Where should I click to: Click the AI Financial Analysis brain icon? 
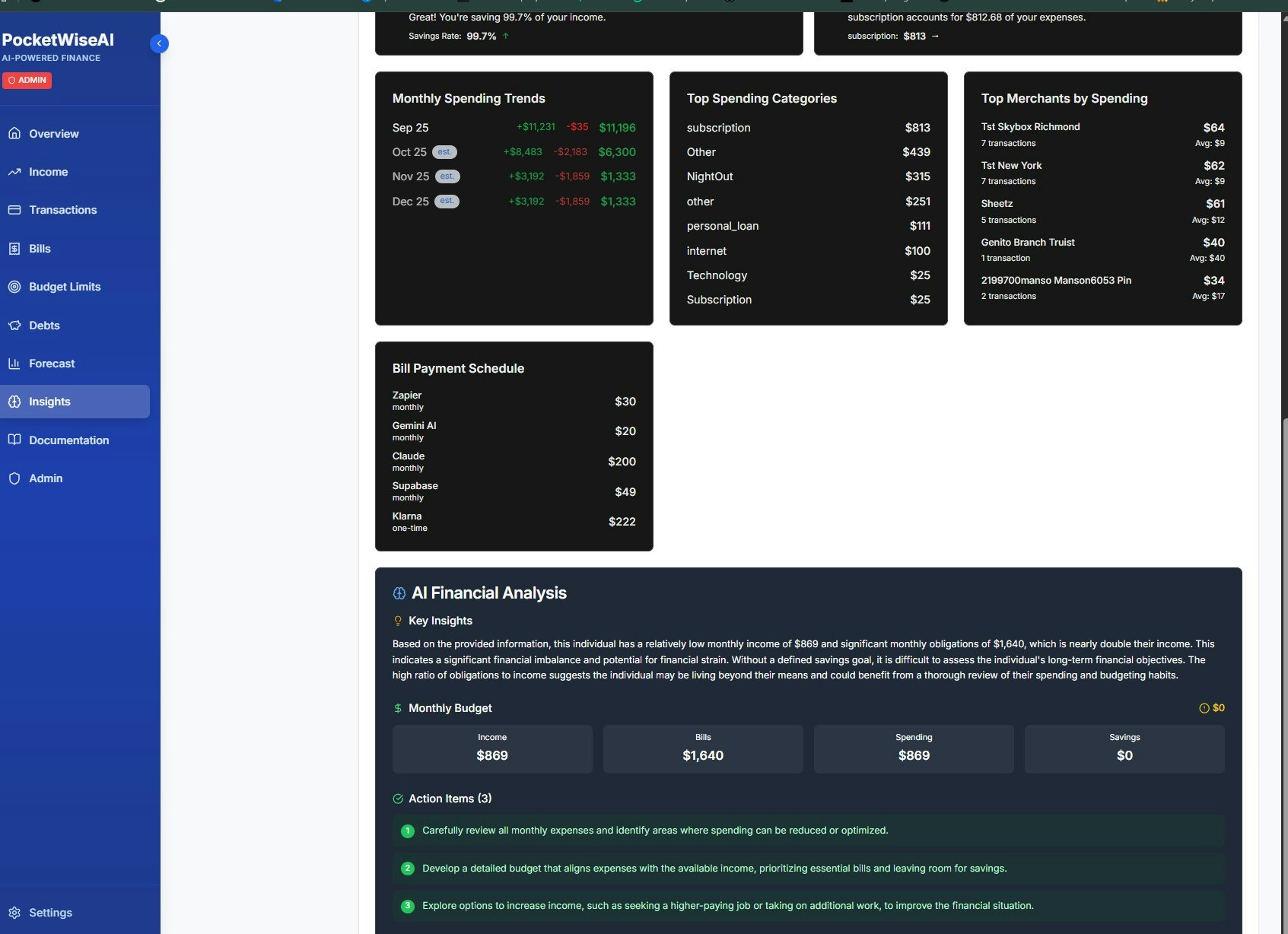[x=399, y=592]
